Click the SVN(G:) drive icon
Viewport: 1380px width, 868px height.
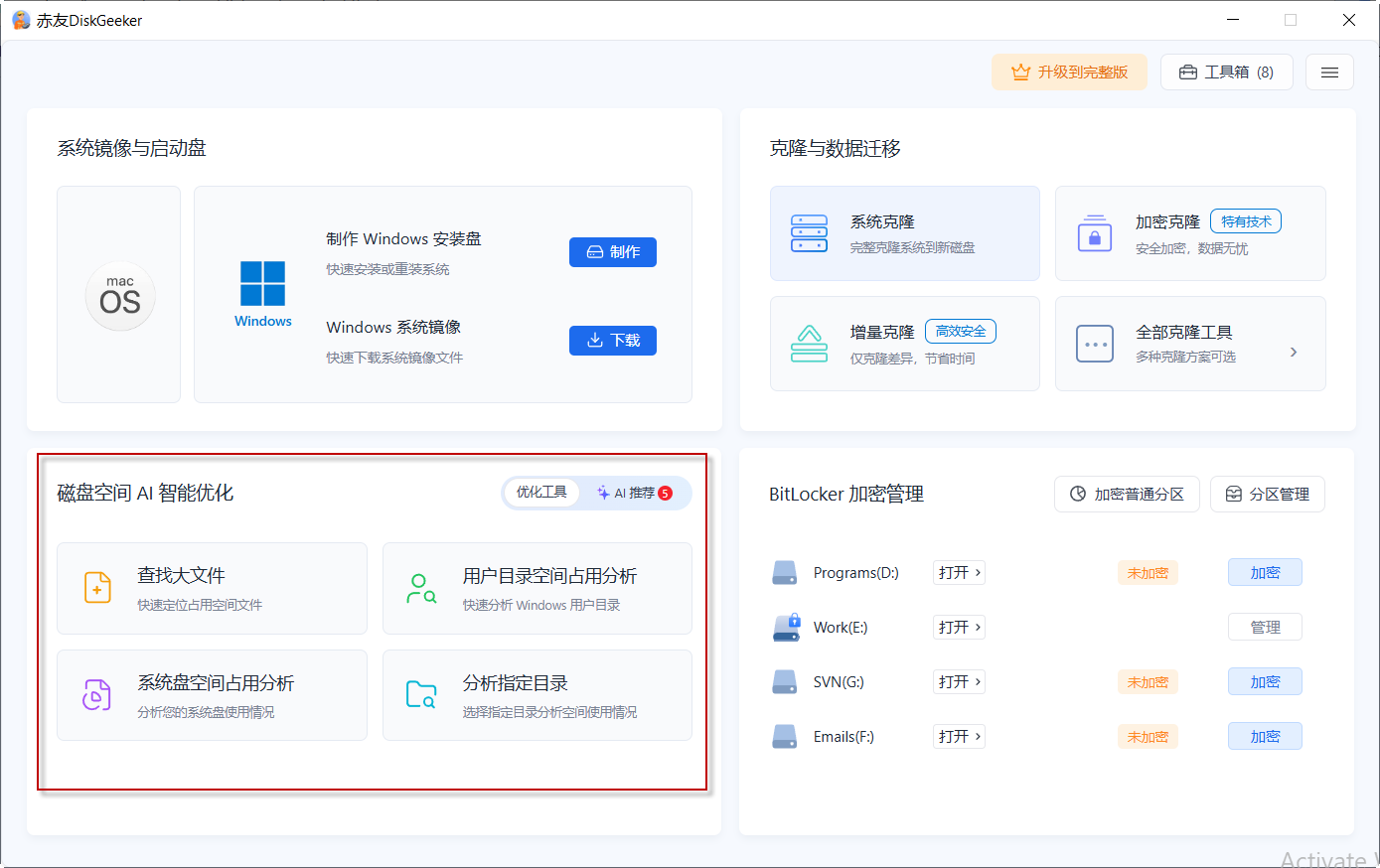[785, 682]
